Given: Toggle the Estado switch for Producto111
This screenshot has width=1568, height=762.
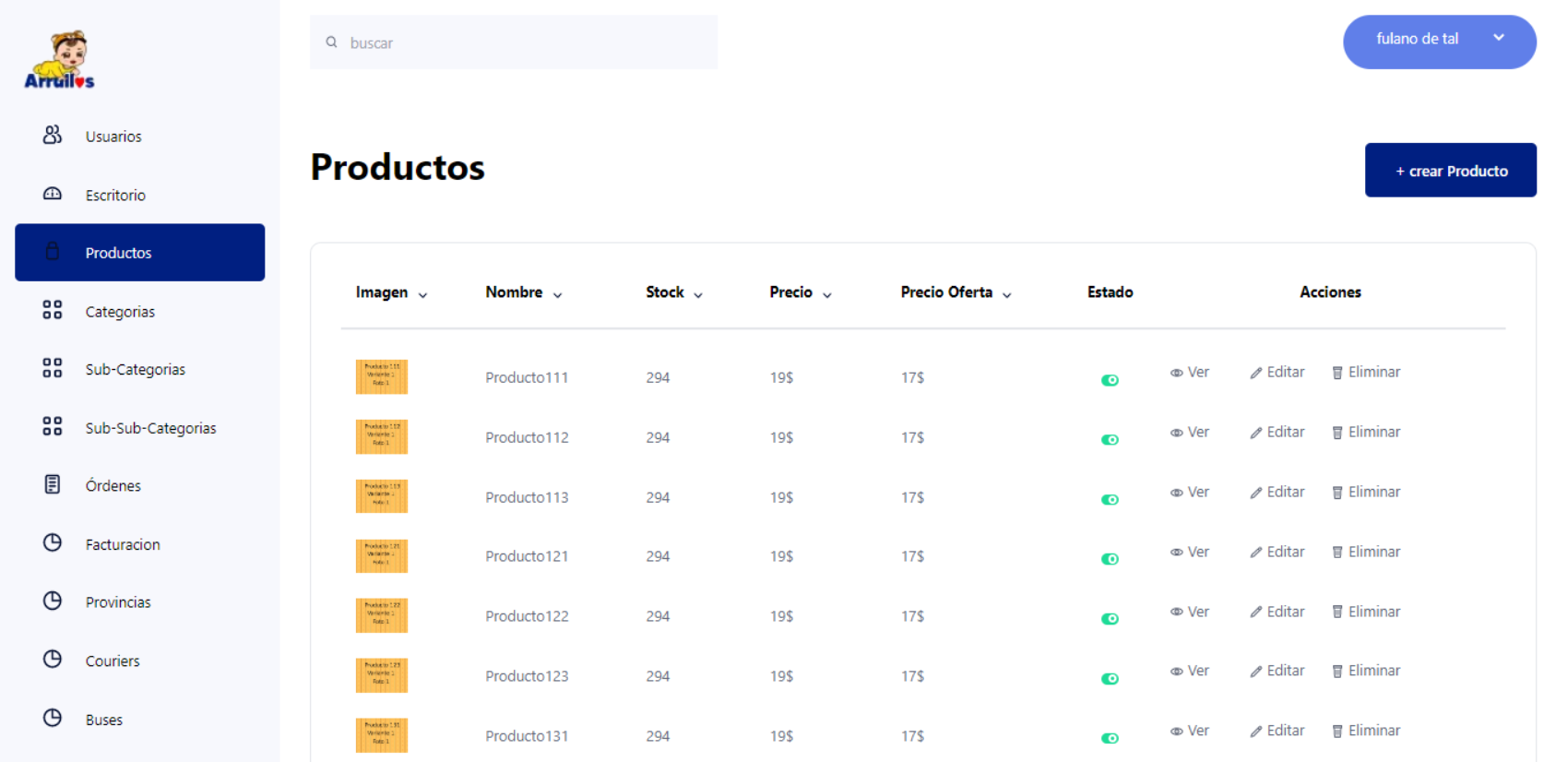Looking at the screenshot, I should click(x=1110, y=380).
